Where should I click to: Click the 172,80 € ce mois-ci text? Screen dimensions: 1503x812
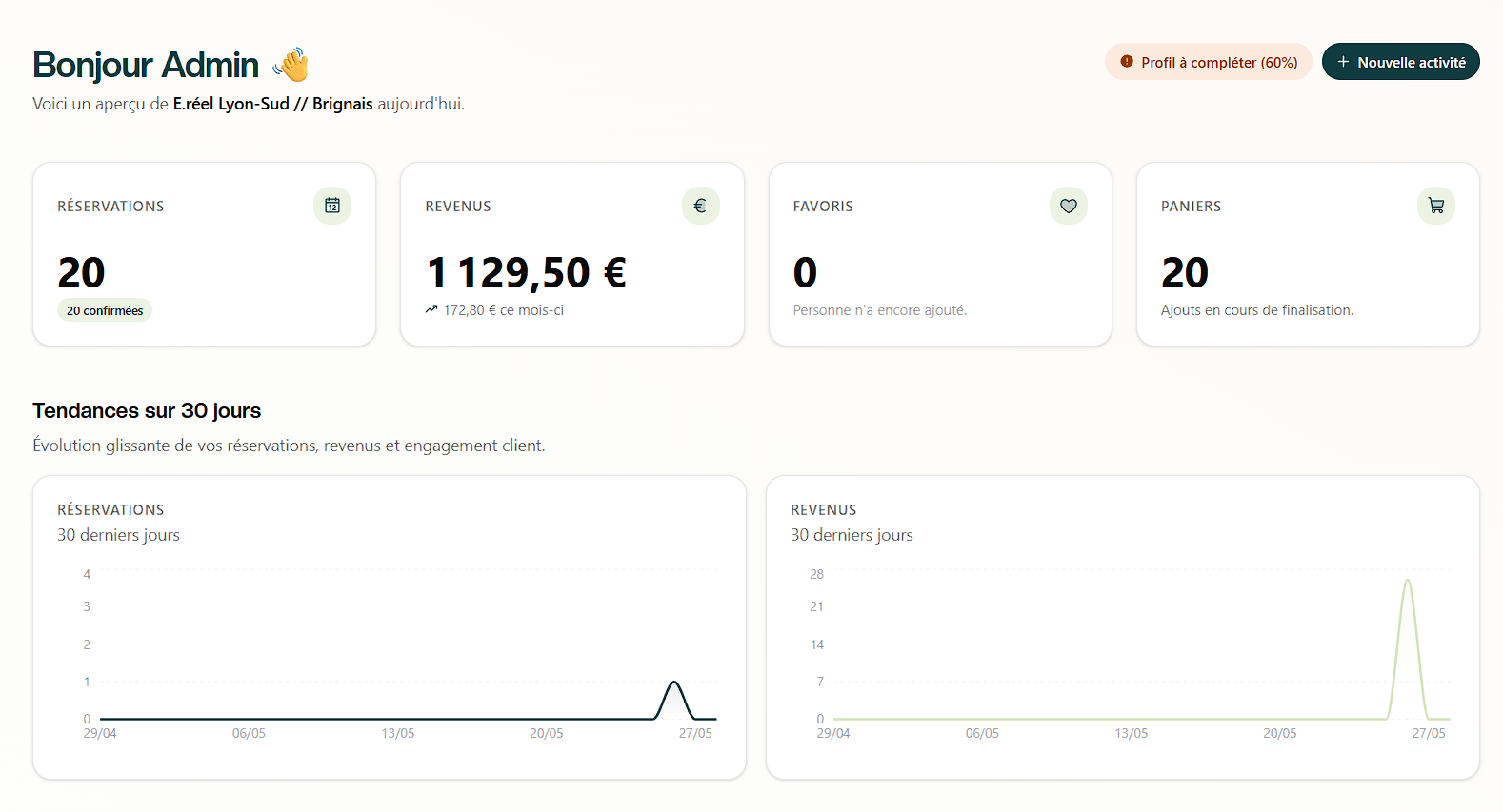503,310
